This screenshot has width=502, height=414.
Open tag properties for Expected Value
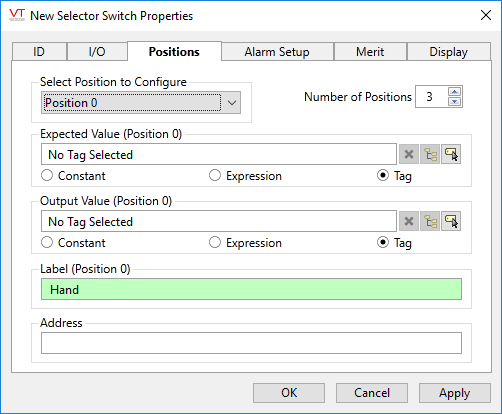(451, 154)
